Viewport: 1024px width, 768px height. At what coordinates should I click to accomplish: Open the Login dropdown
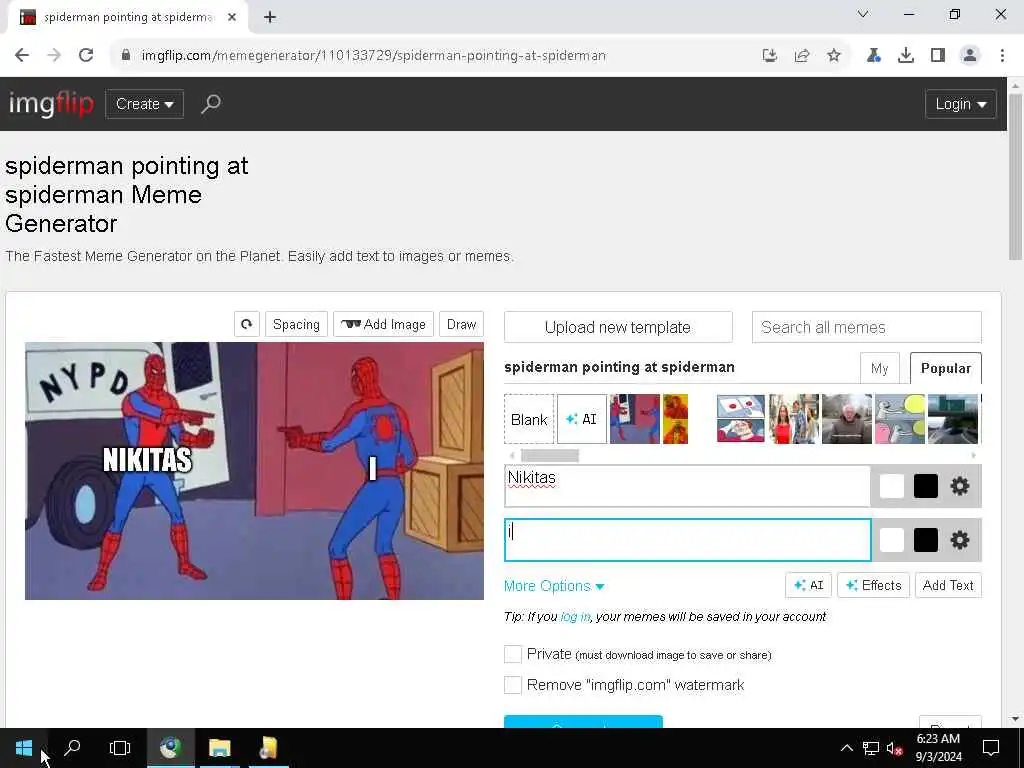(x=961, y=104)
